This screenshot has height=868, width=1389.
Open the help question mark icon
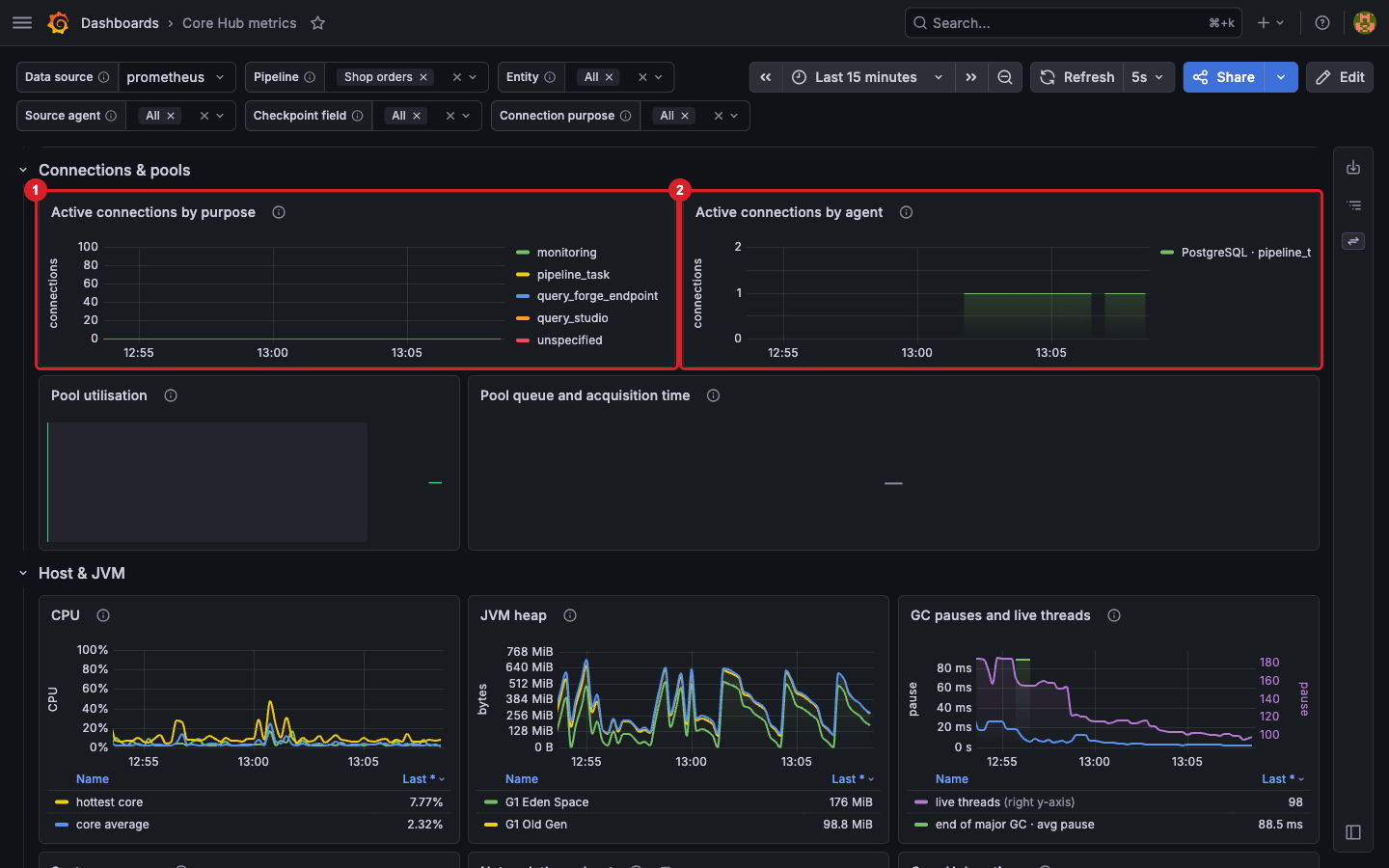coord(1322,23)
